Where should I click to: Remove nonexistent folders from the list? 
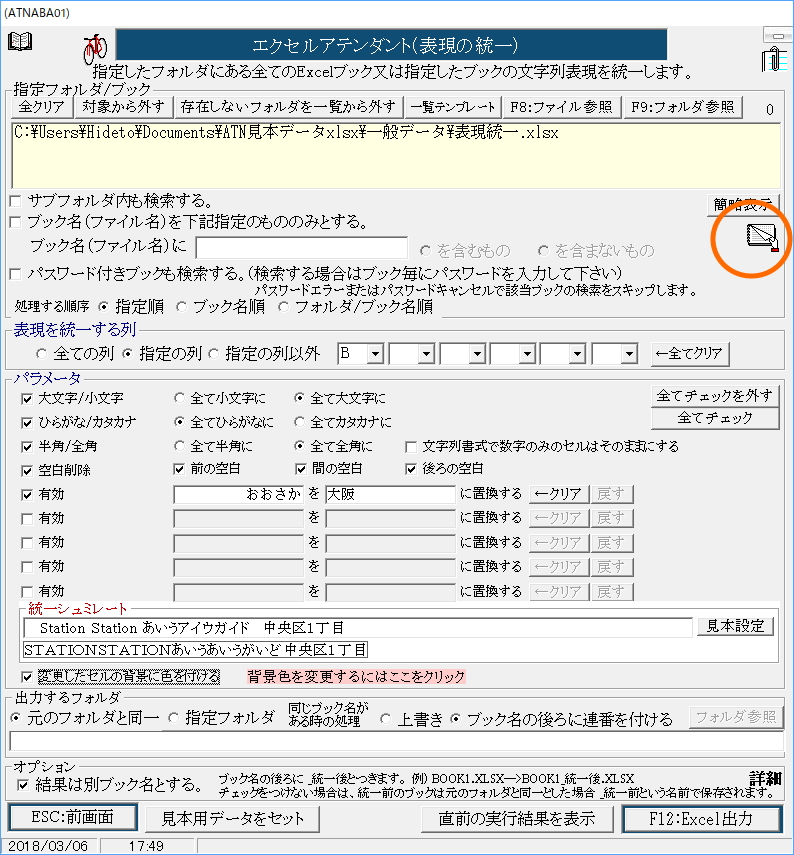click(x=288, y=107)
